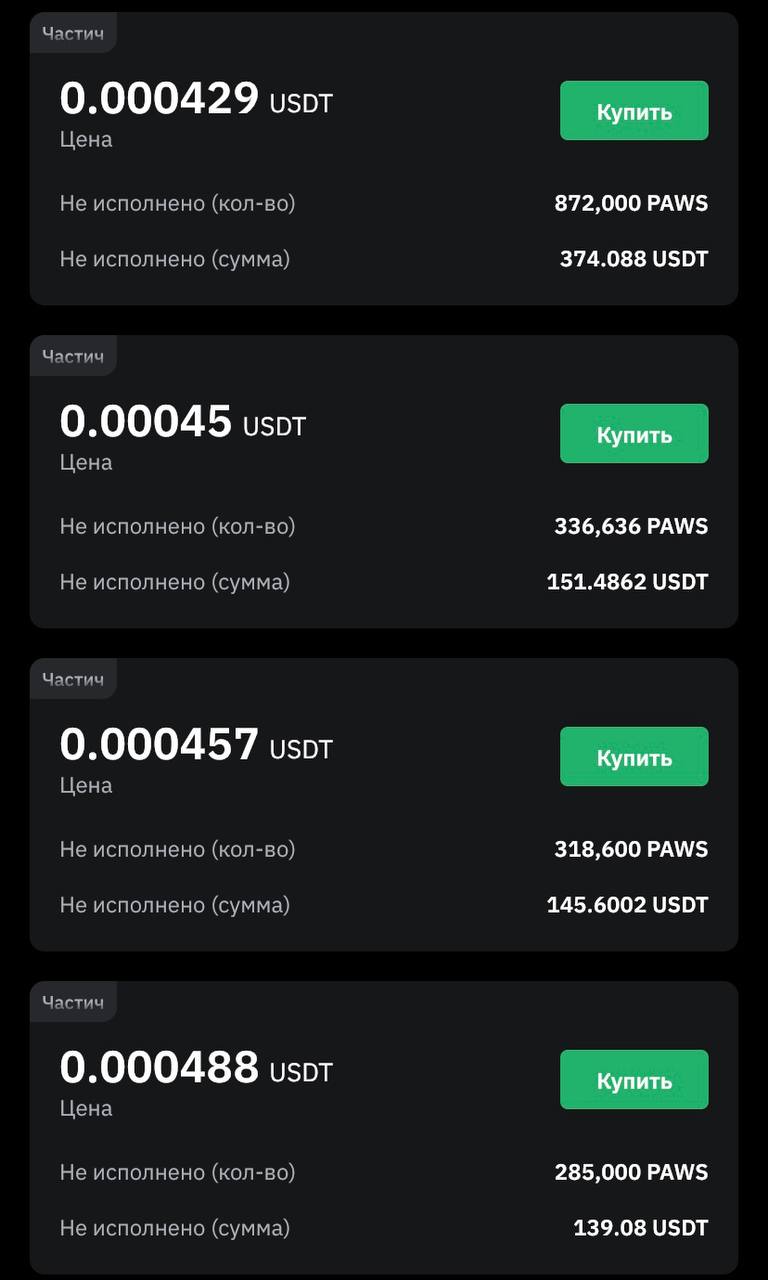Tap the 145.6002 USDT unfilled amount
This screenshot has height=1280, width=768.
point(627,905)
